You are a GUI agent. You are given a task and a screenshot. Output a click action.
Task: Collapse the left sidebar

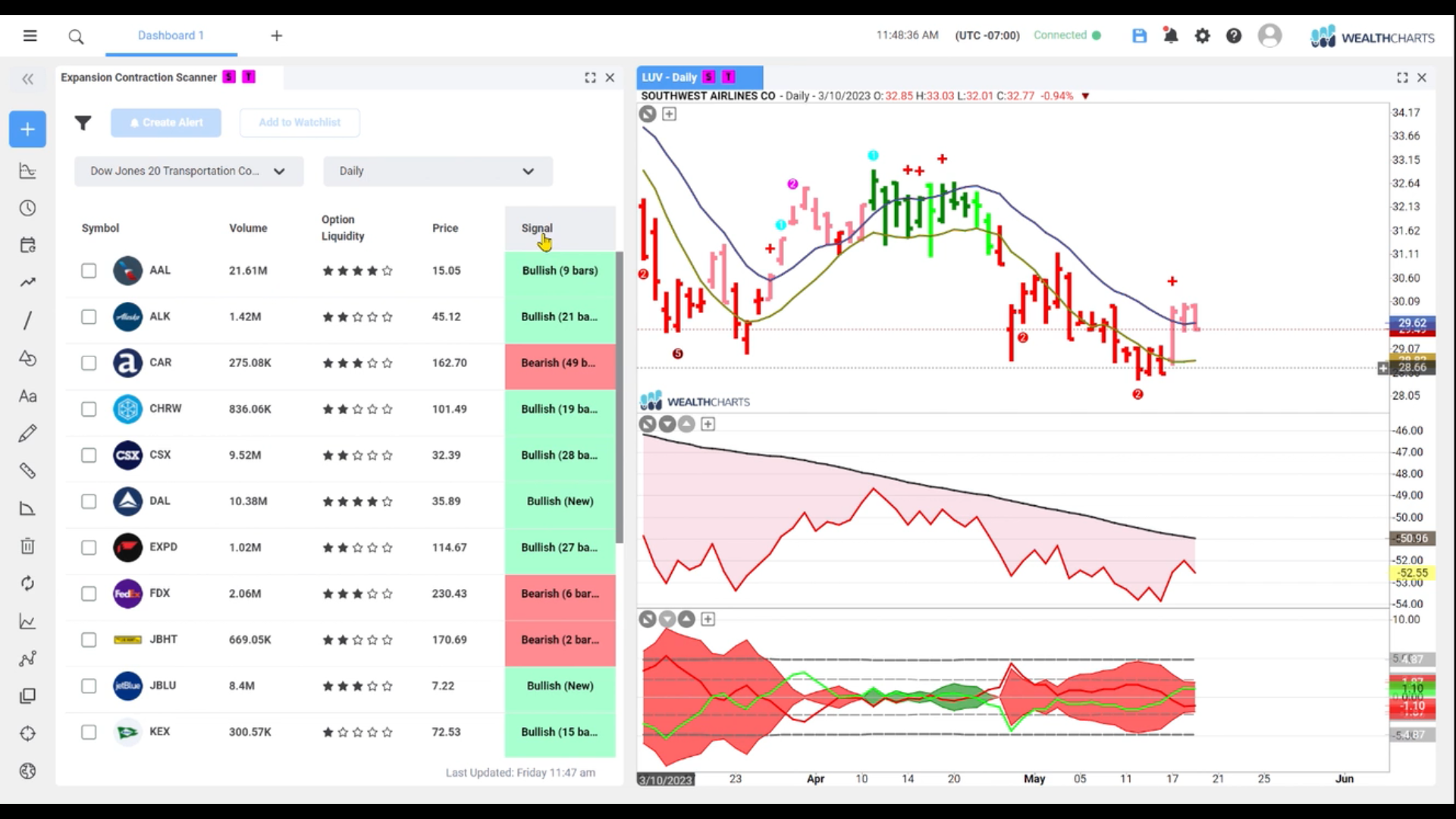(28, 78)
